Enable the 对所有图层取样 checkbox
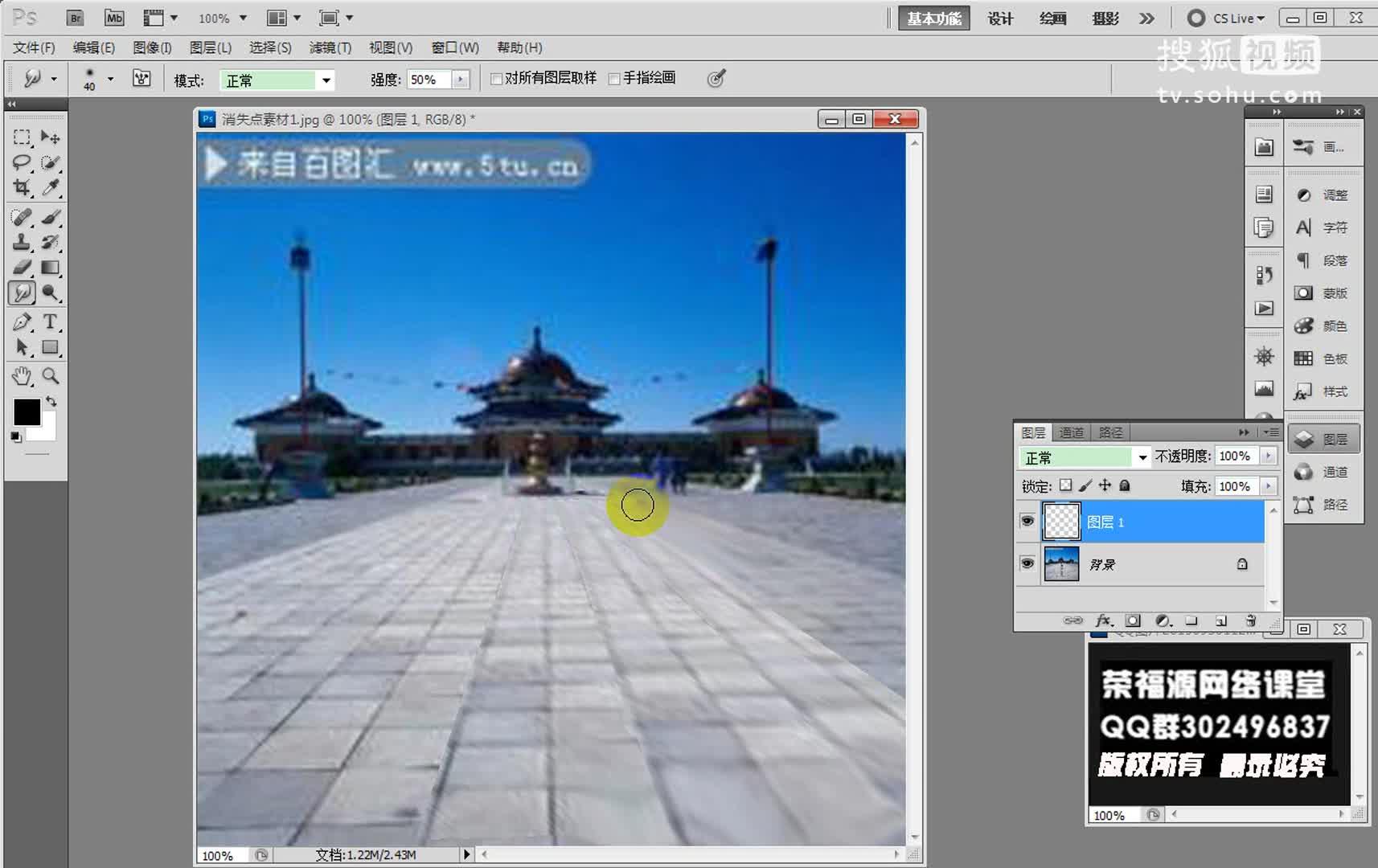1378x868 pixels. point(496,78)
